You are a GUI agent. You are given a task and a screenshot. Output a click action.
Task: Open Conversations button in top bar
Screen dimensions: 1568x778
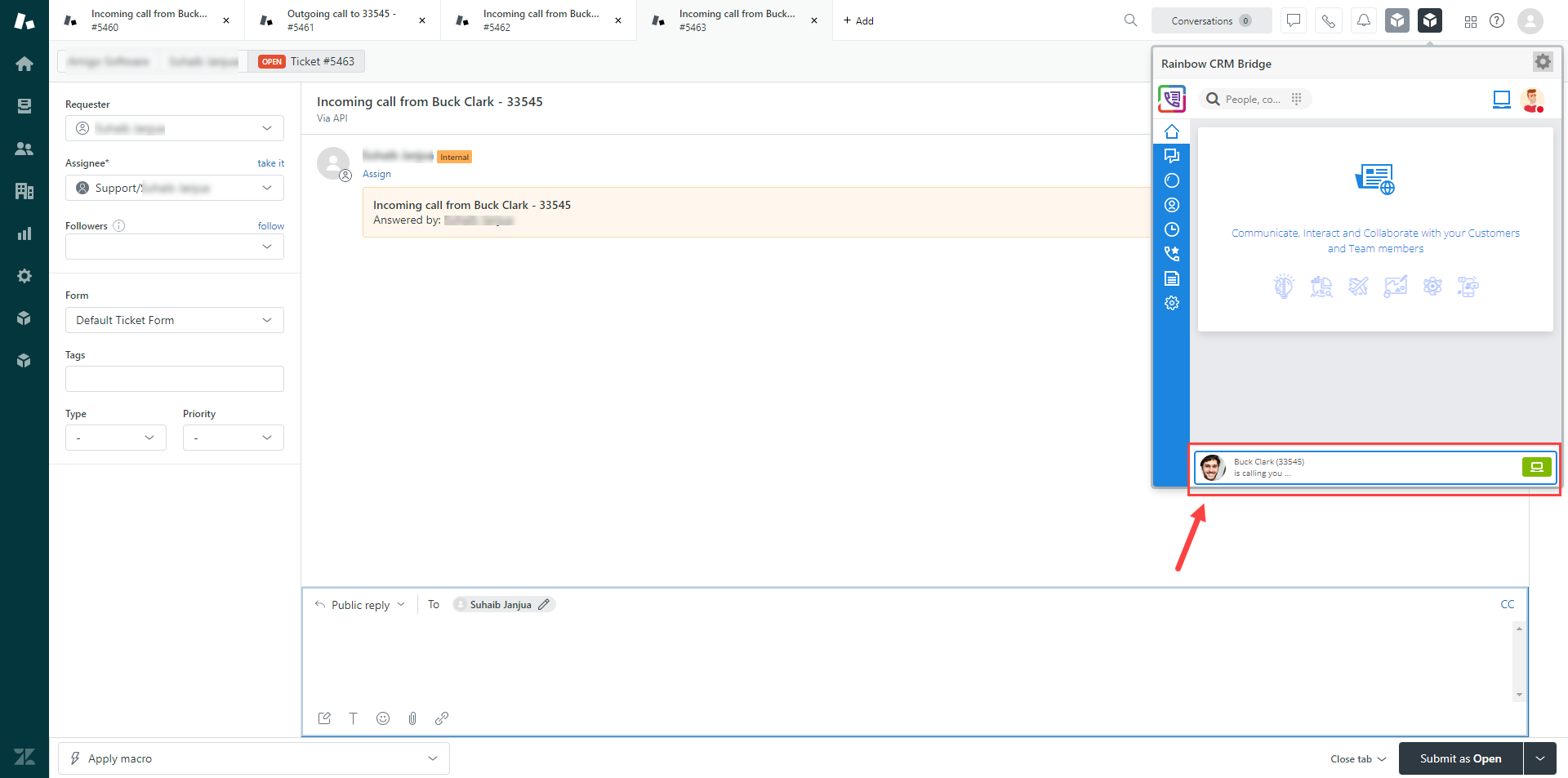1212,20
